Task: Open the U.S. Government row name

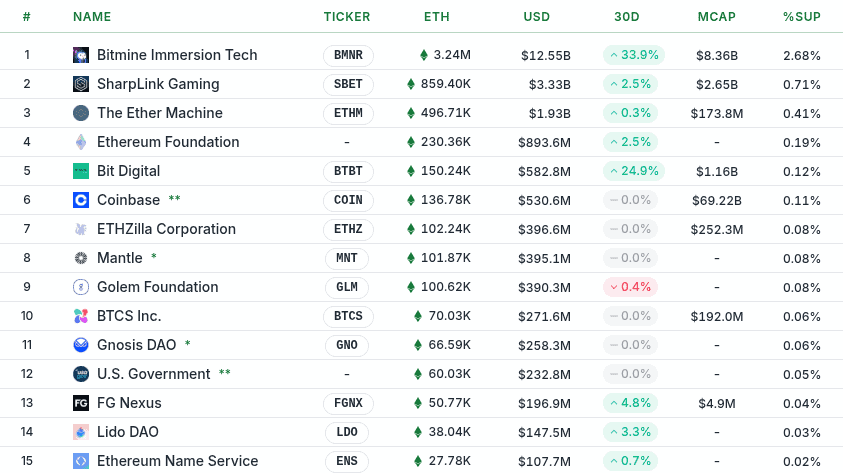Action: click(x=153, y=374)
